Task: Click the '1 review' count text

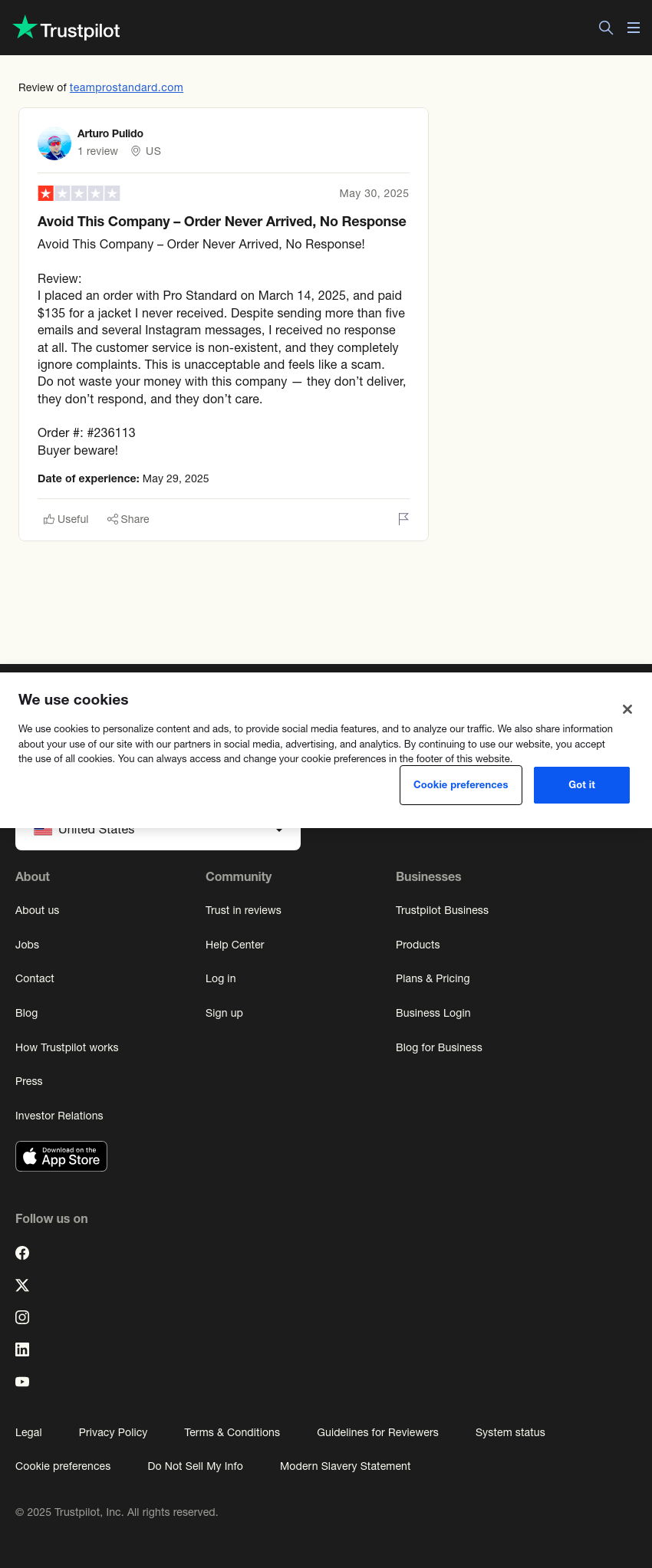Action: pyautogui.click(x=97, y=151)
